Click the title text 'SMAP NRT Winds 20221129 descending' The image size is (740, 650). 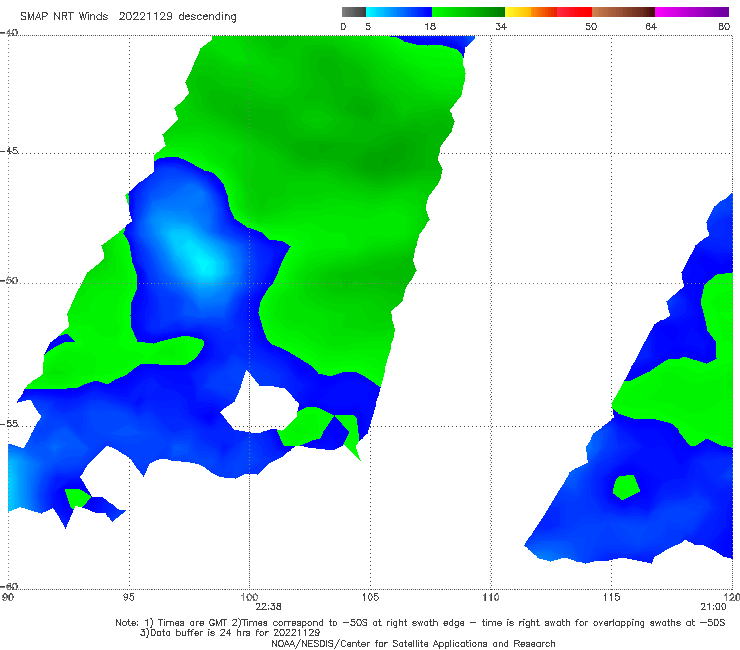[x=128, y=16]
